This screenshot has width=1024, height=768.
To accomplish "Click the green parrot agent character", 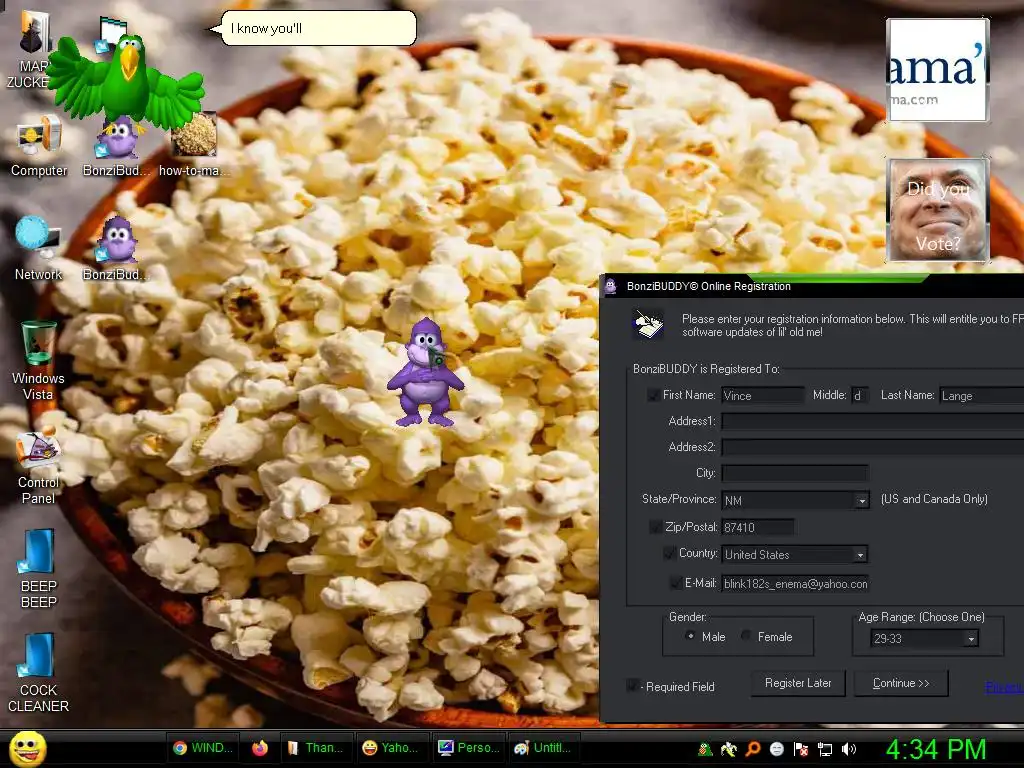I will coord(126,82).
